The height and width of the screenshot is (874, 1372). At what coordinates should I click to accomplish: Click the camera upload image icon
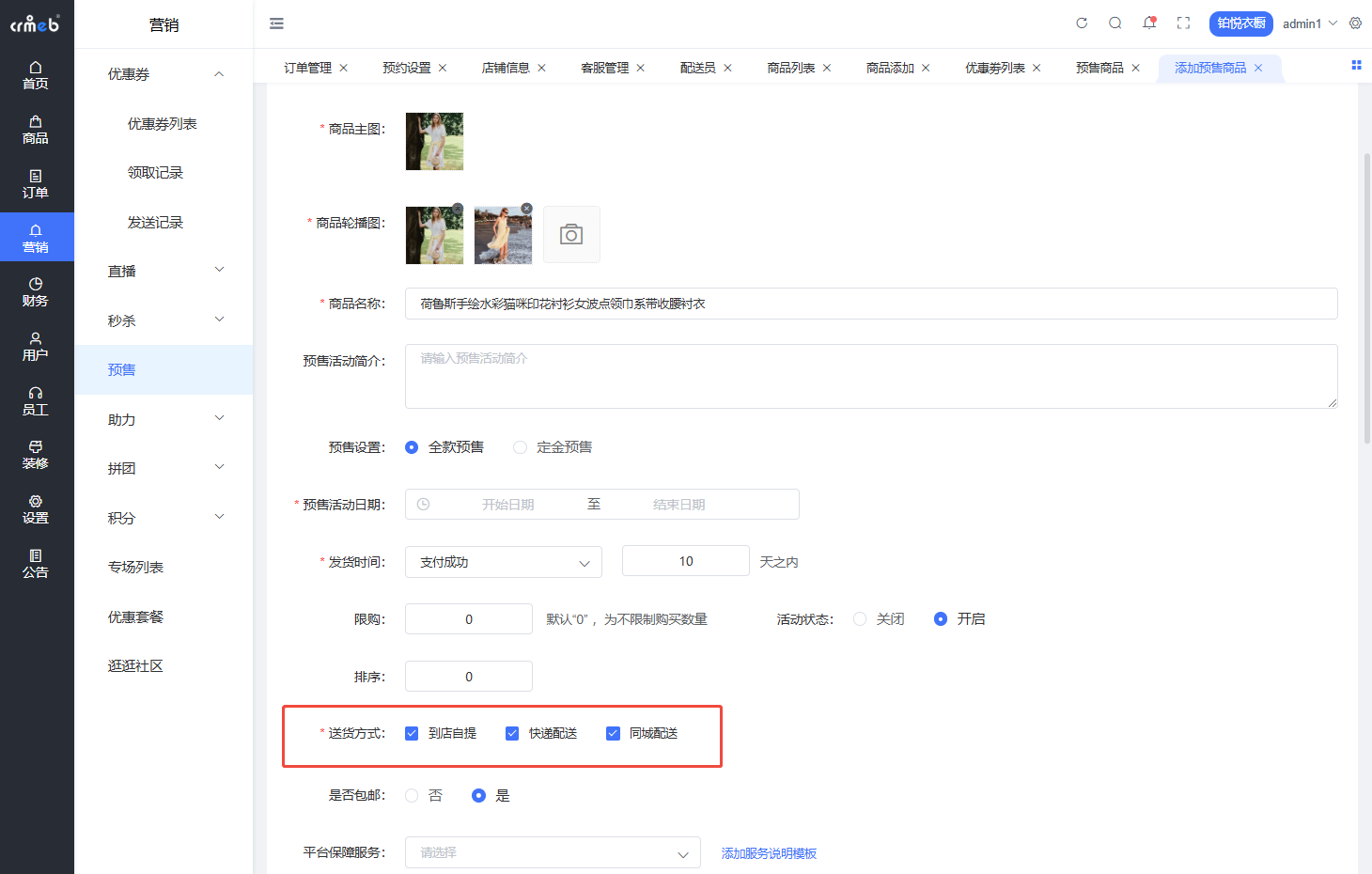(x=571, y=234)
